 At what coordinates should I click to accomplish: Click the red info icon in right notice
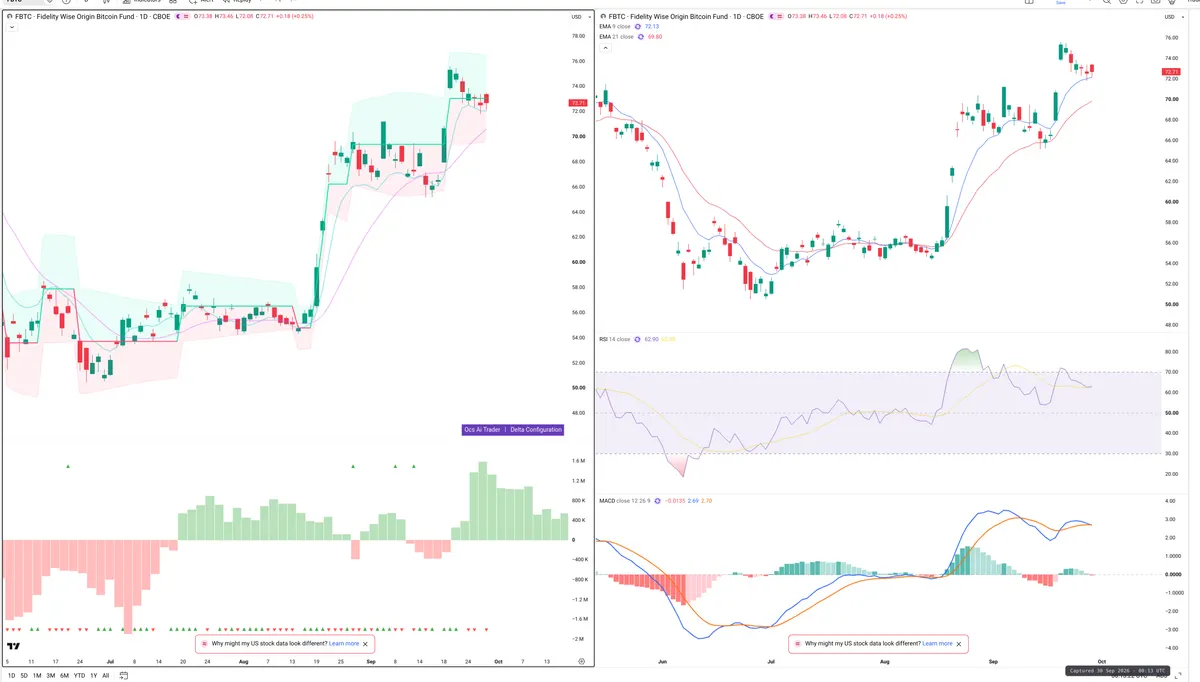pos(798,644)
